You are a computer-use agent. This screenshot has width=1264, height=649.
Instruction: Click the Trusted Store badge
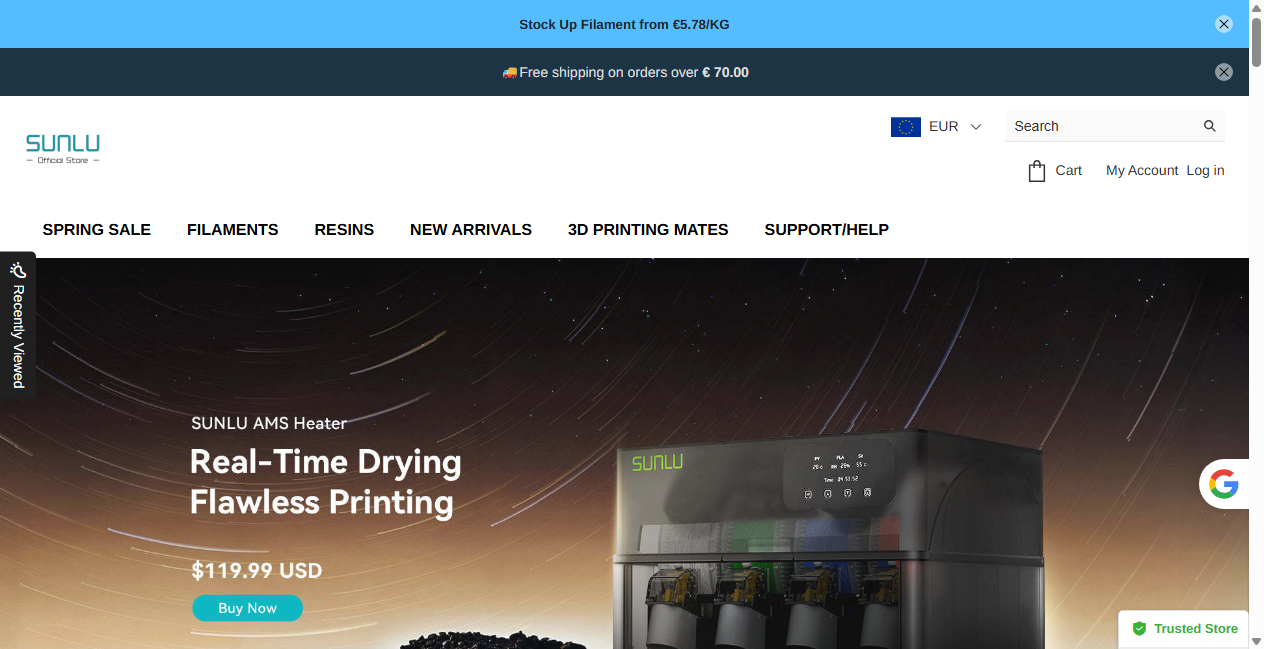pos(1184,629)
